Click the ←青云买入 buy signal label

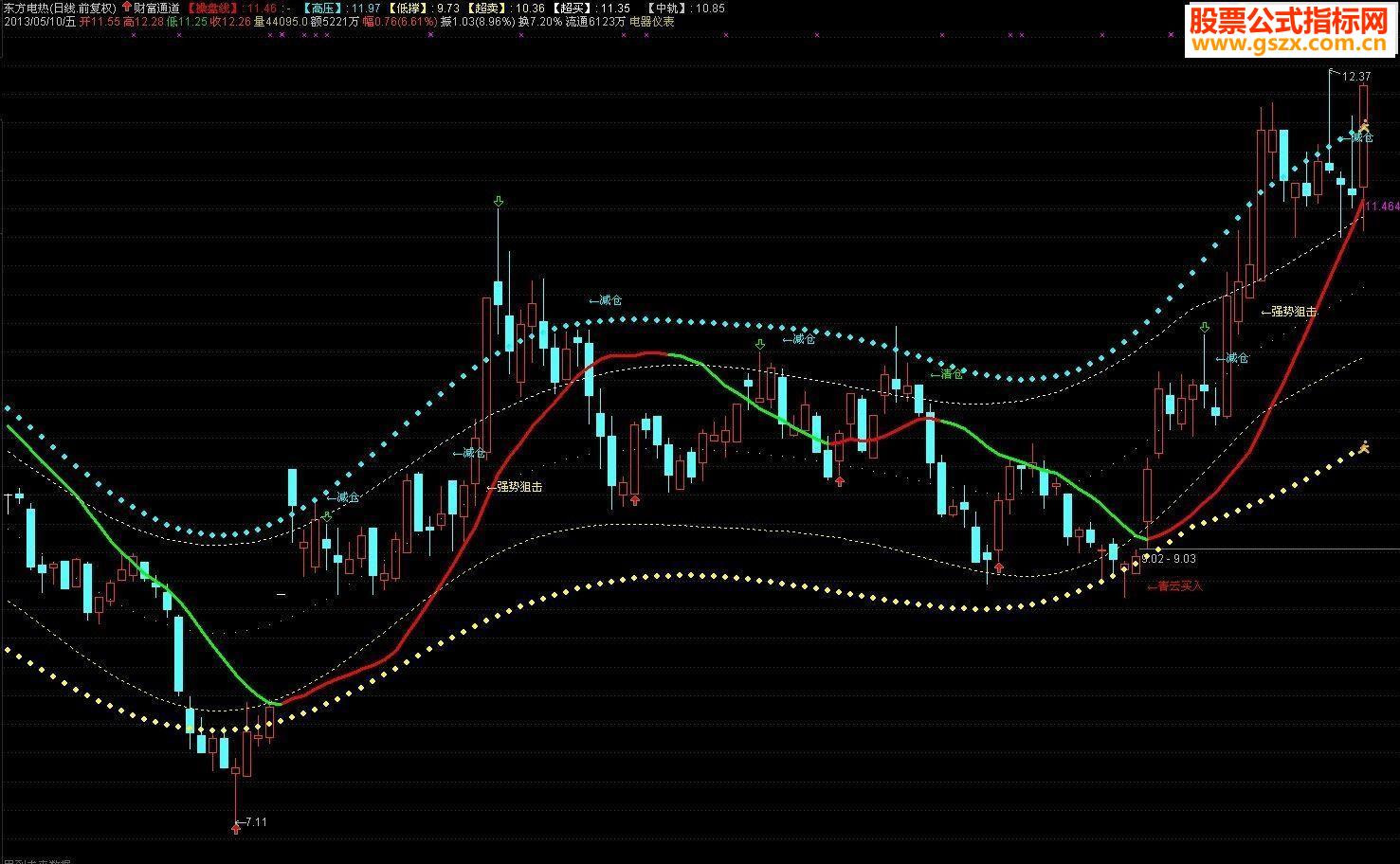(1174, 585)
